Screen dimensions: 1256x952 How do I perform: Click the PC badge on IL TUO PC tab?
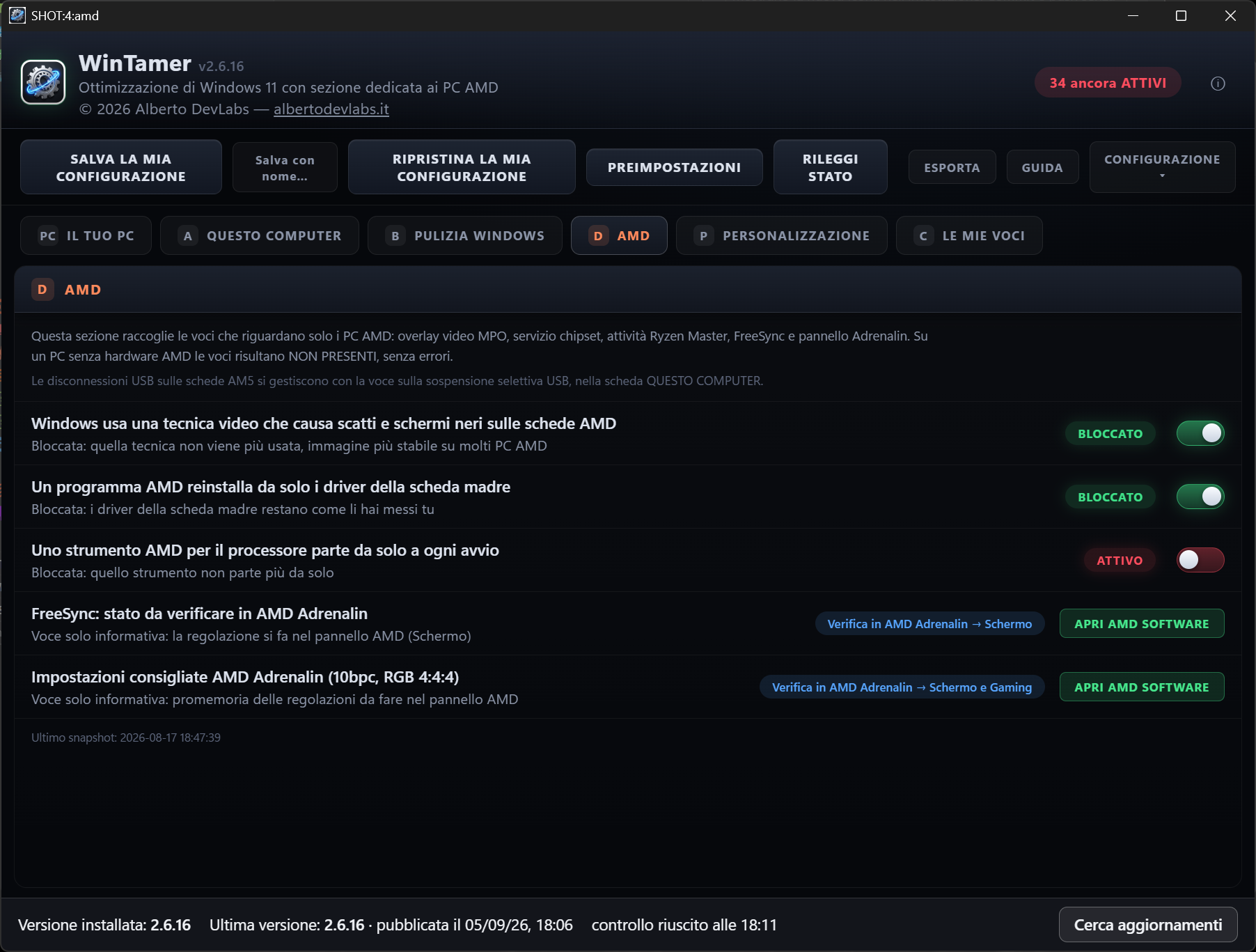click(x=47, y=236)
